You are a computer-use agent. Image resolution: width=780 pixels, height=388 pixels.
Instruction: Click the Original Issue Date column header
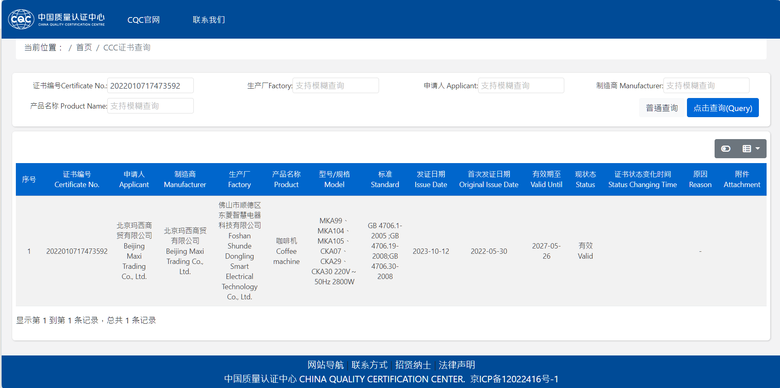(489, 180)
